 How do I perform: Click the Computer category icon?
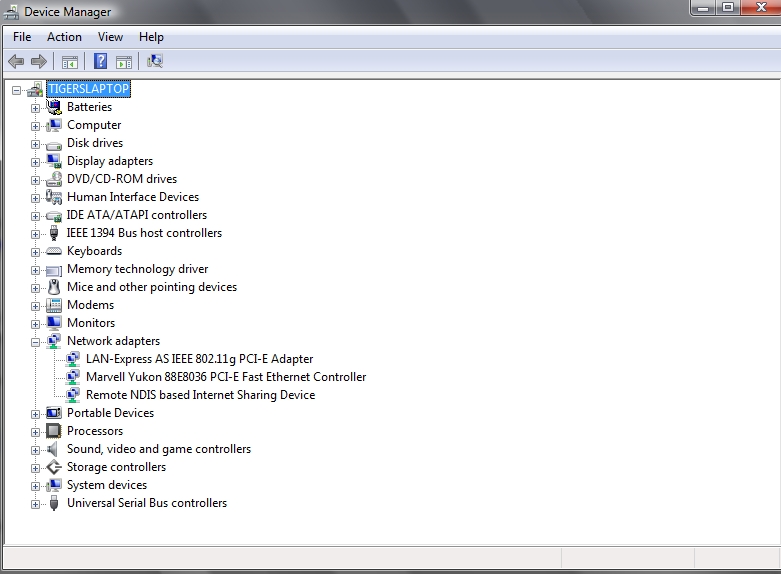tap(54, 125)
